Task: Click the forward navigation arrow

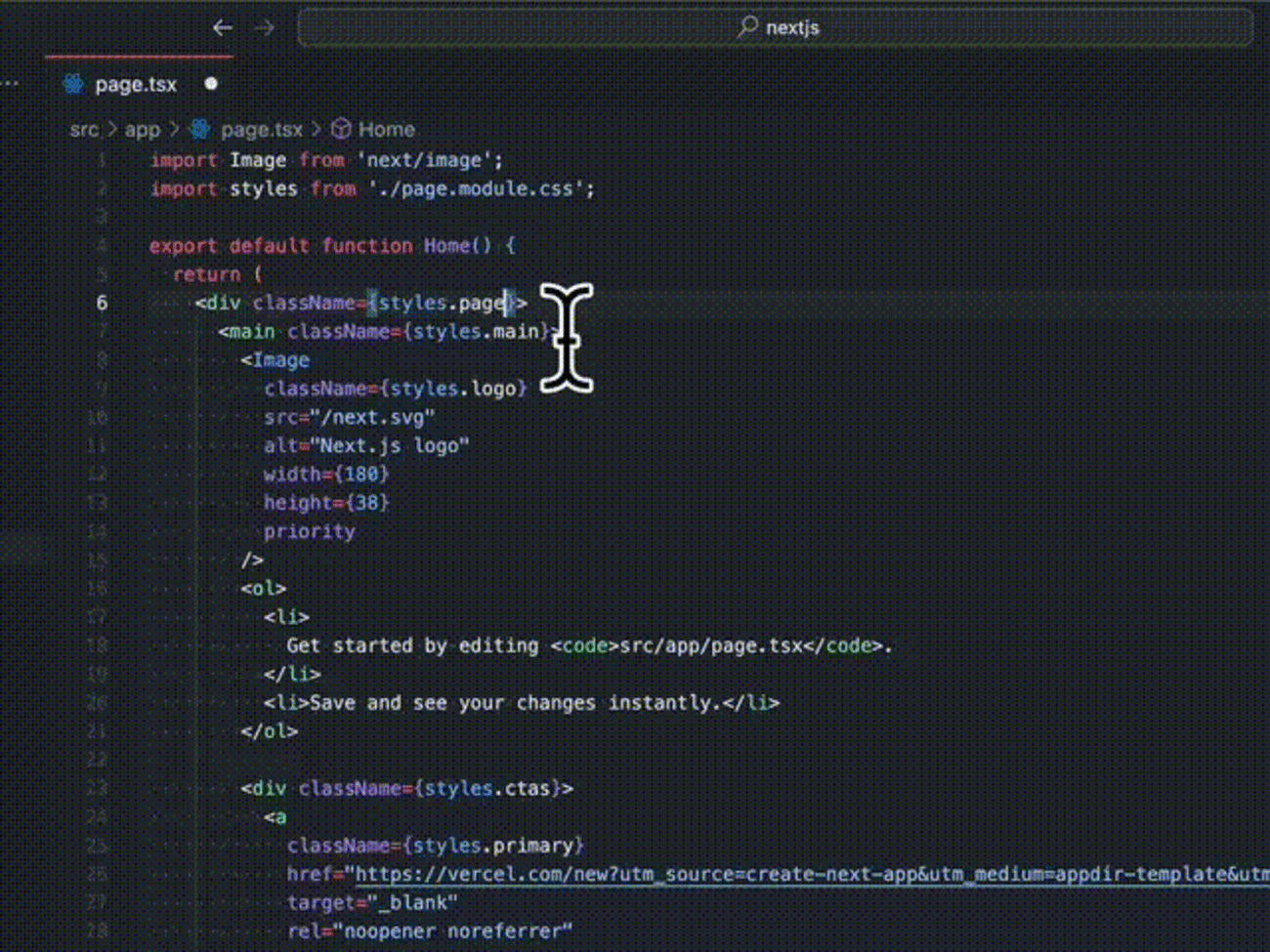Action: [264, 27]
